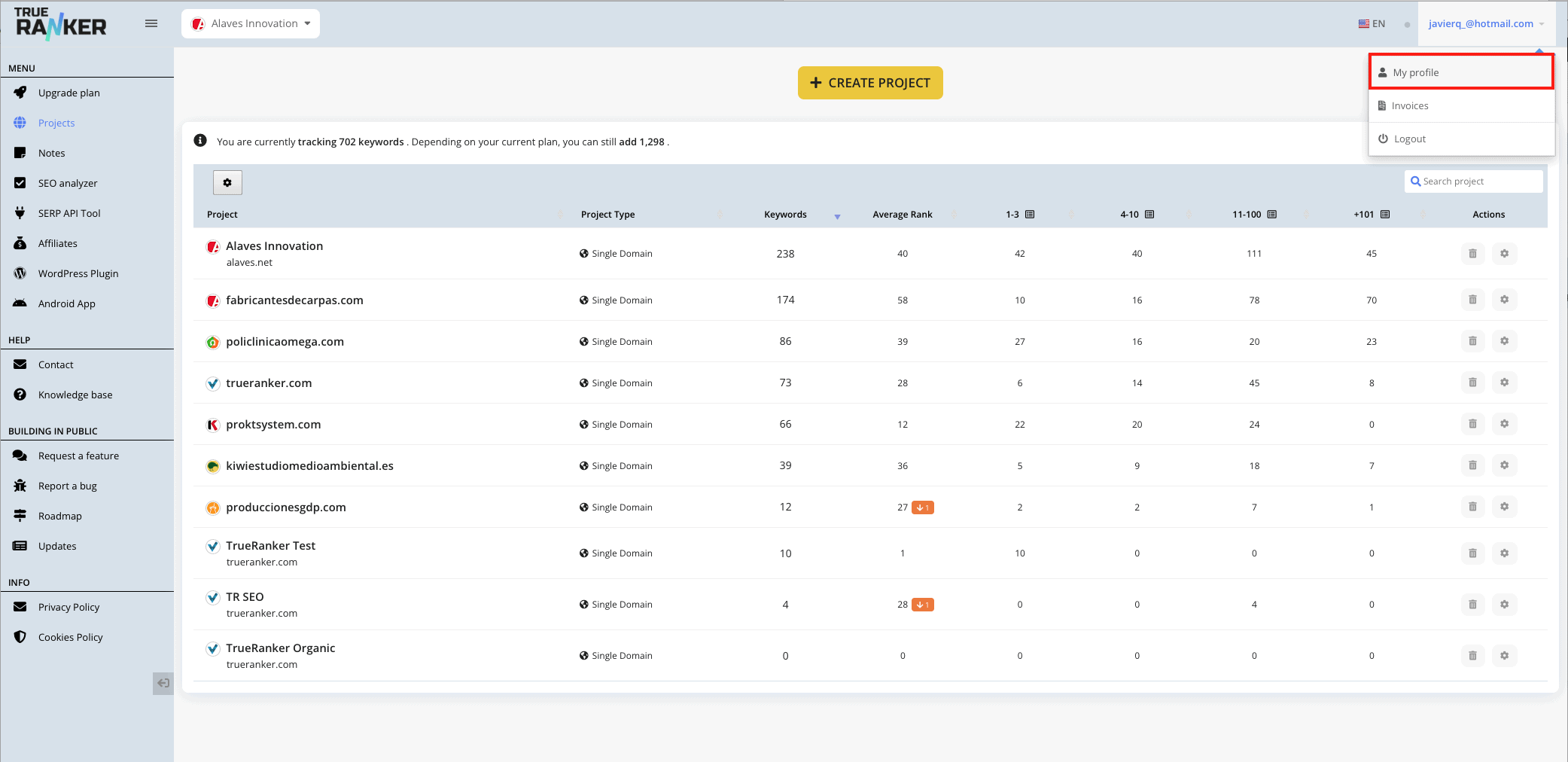Delete the proktsystem.com project row

point(1472,424)
